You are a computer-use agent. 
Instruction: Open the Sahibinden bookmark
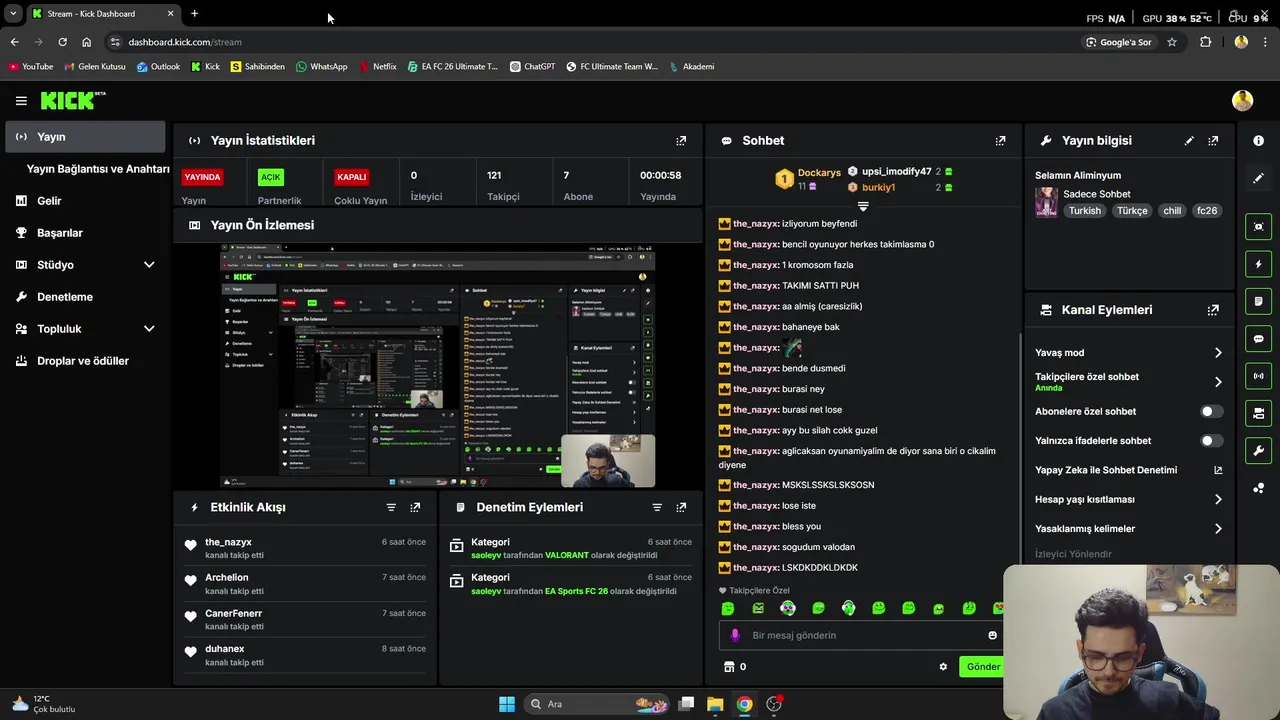click(257, 67)
